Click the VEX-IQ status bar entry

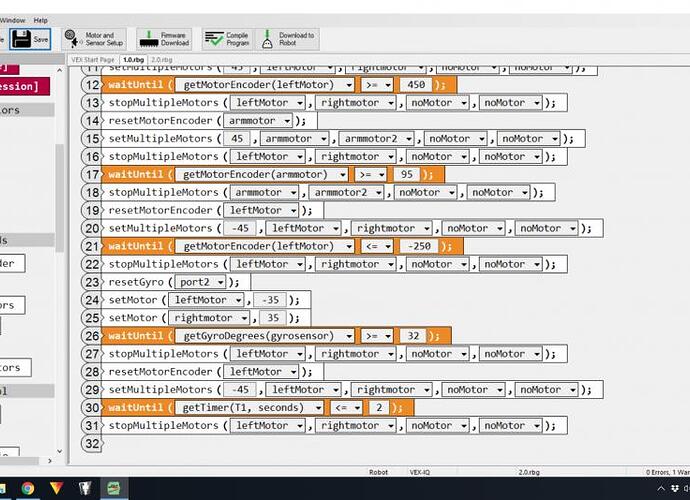pos(419,472)
